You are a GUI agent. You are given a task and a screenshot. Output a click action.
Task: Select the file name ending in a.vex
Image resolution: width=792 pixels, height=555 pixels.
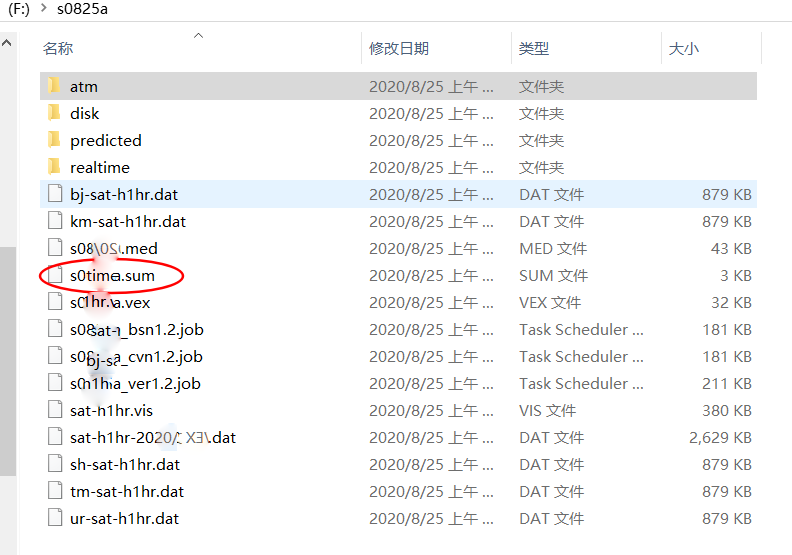110,302
